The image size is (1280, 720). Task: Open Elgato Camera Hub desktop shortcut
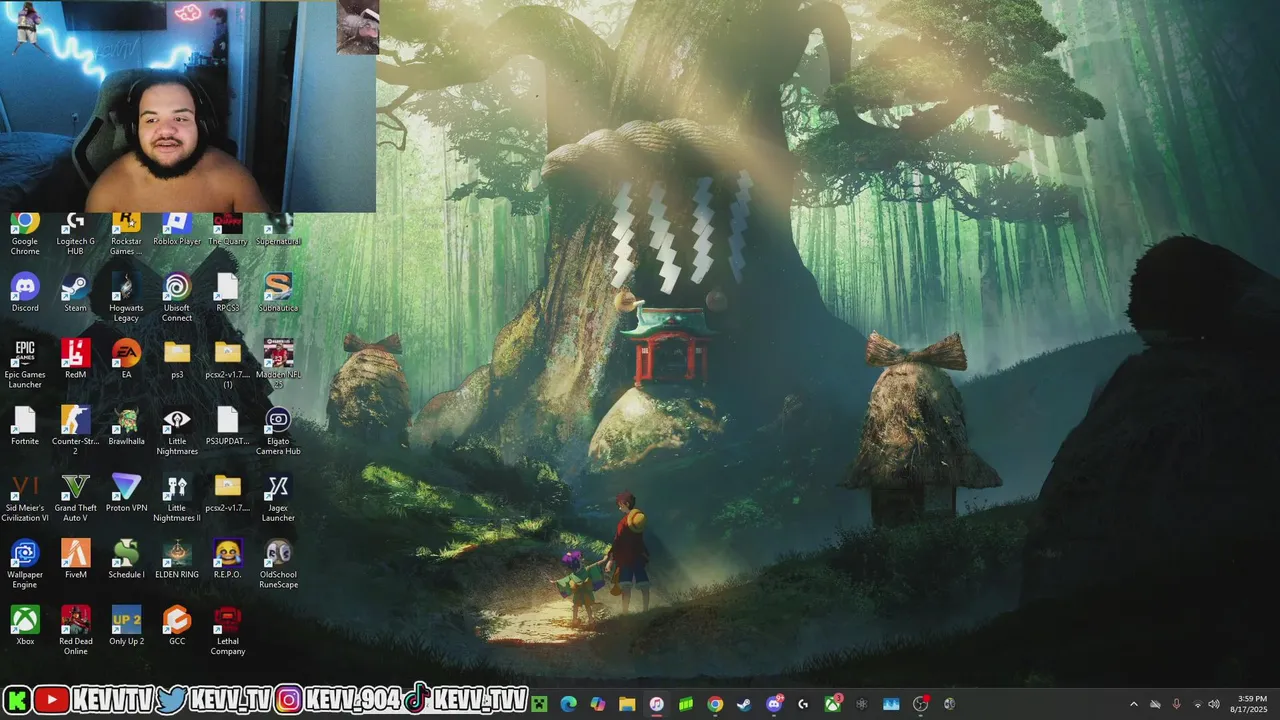(278, 430)
